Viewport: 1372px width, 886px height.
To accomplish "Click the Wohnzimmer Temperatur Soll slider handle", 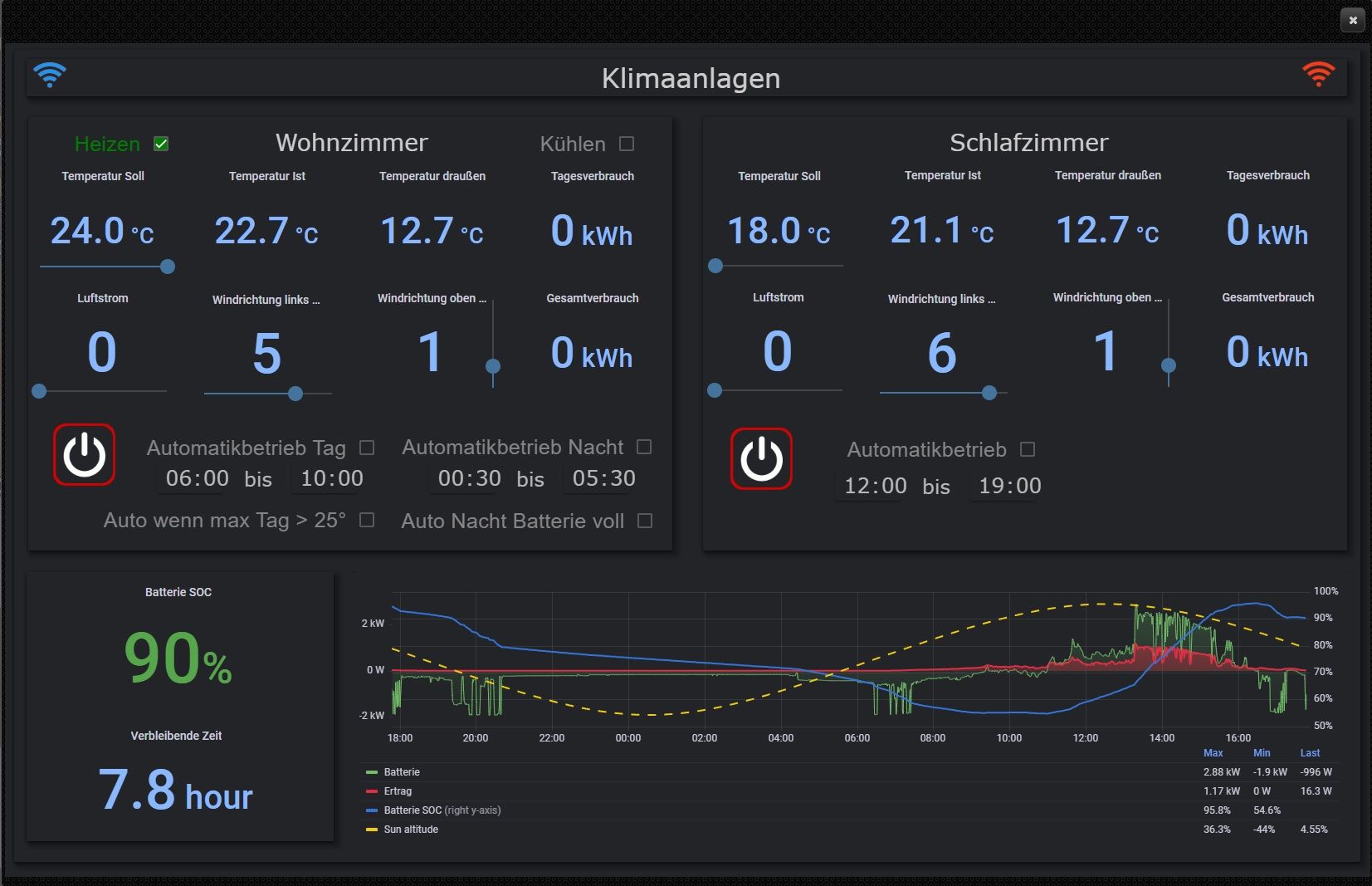I will coord(168,267).
